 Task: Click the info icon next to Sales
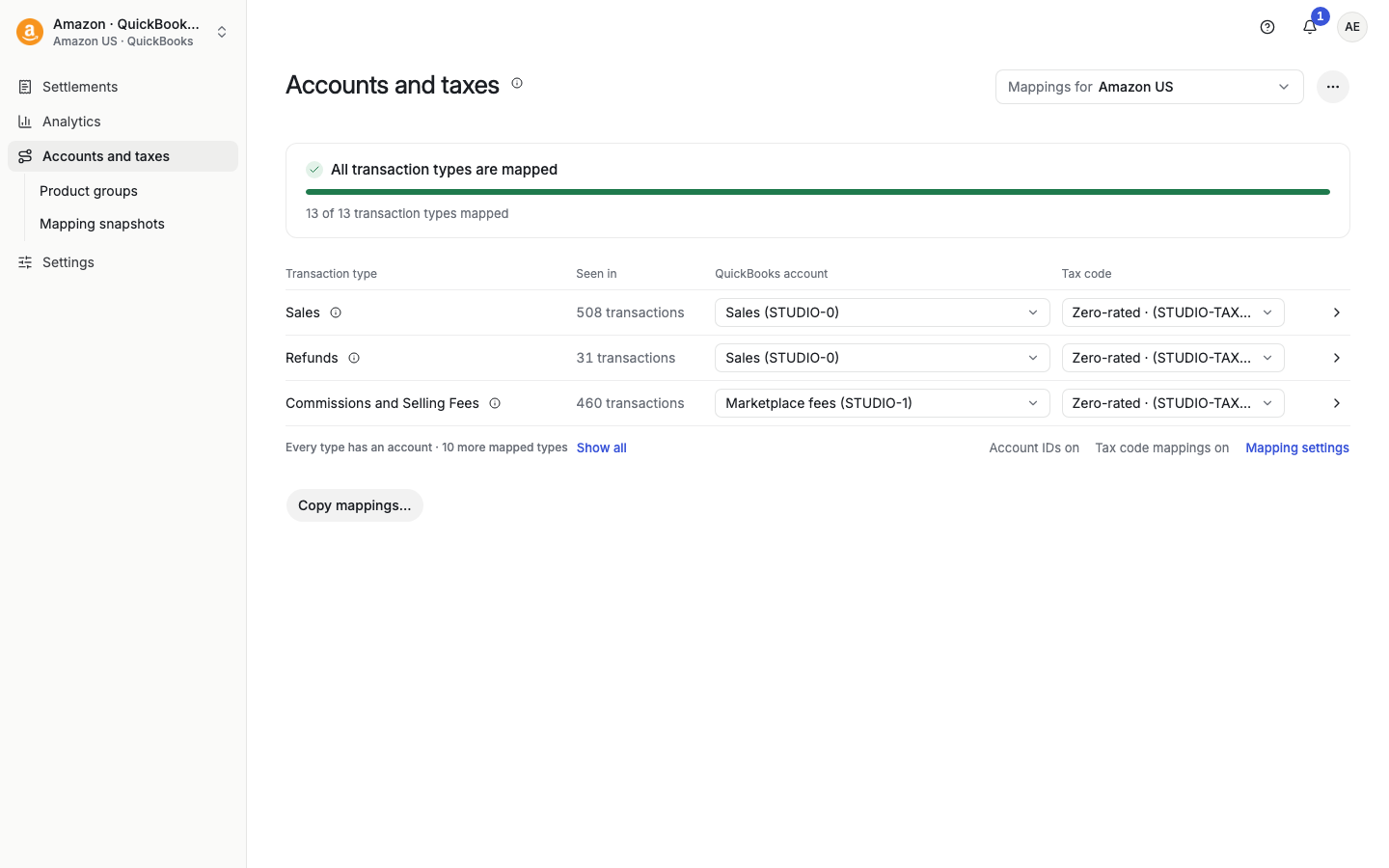336,312
